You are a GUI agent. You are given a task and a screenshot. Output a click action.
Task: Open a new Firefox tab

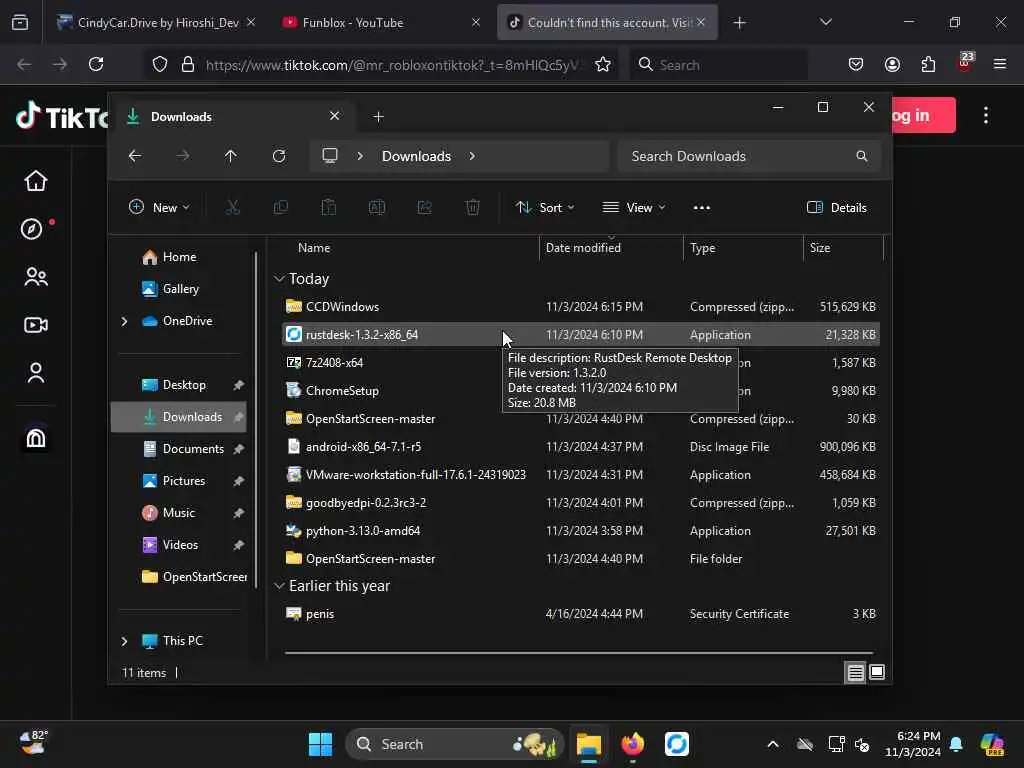tap(739, 22)
